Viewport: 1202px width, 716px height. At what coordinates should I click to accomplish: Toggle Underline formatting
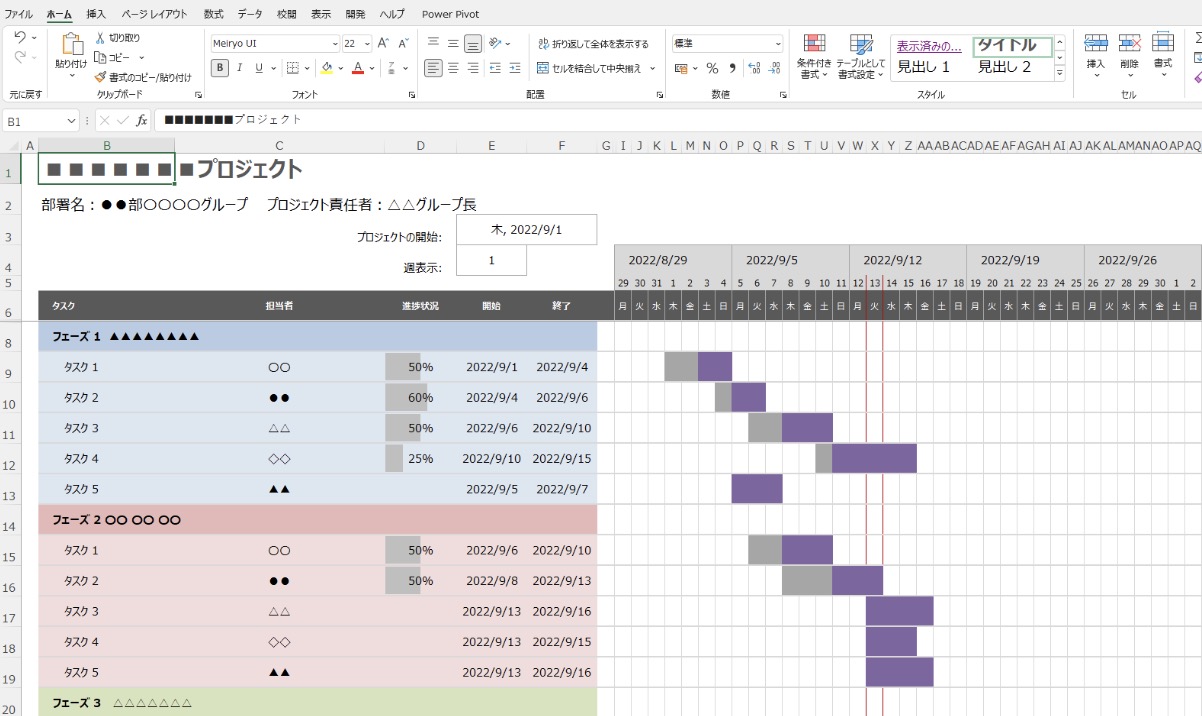[259, 68]
